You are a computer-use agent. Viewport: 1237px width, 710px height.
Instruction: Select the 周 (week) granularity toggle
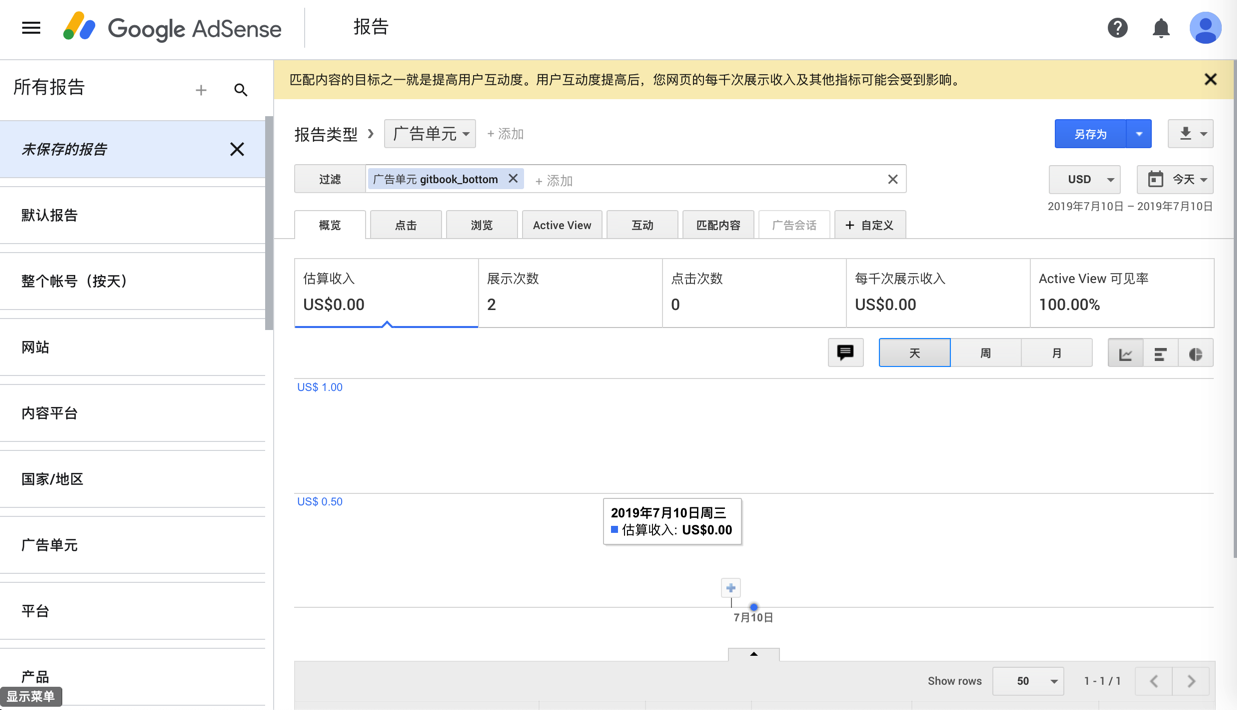pos(985,353)
